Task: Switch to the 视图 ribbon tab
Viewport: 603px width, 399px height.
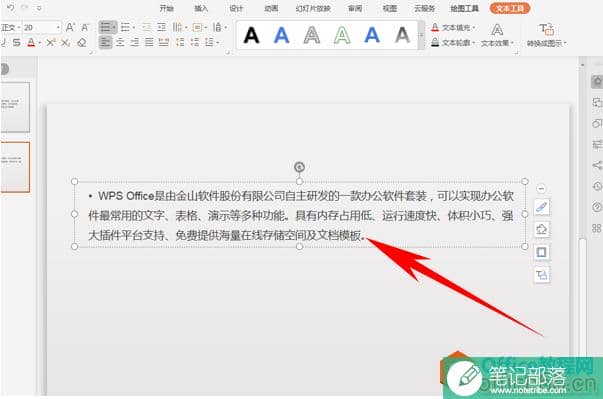Action: (390, 8)
